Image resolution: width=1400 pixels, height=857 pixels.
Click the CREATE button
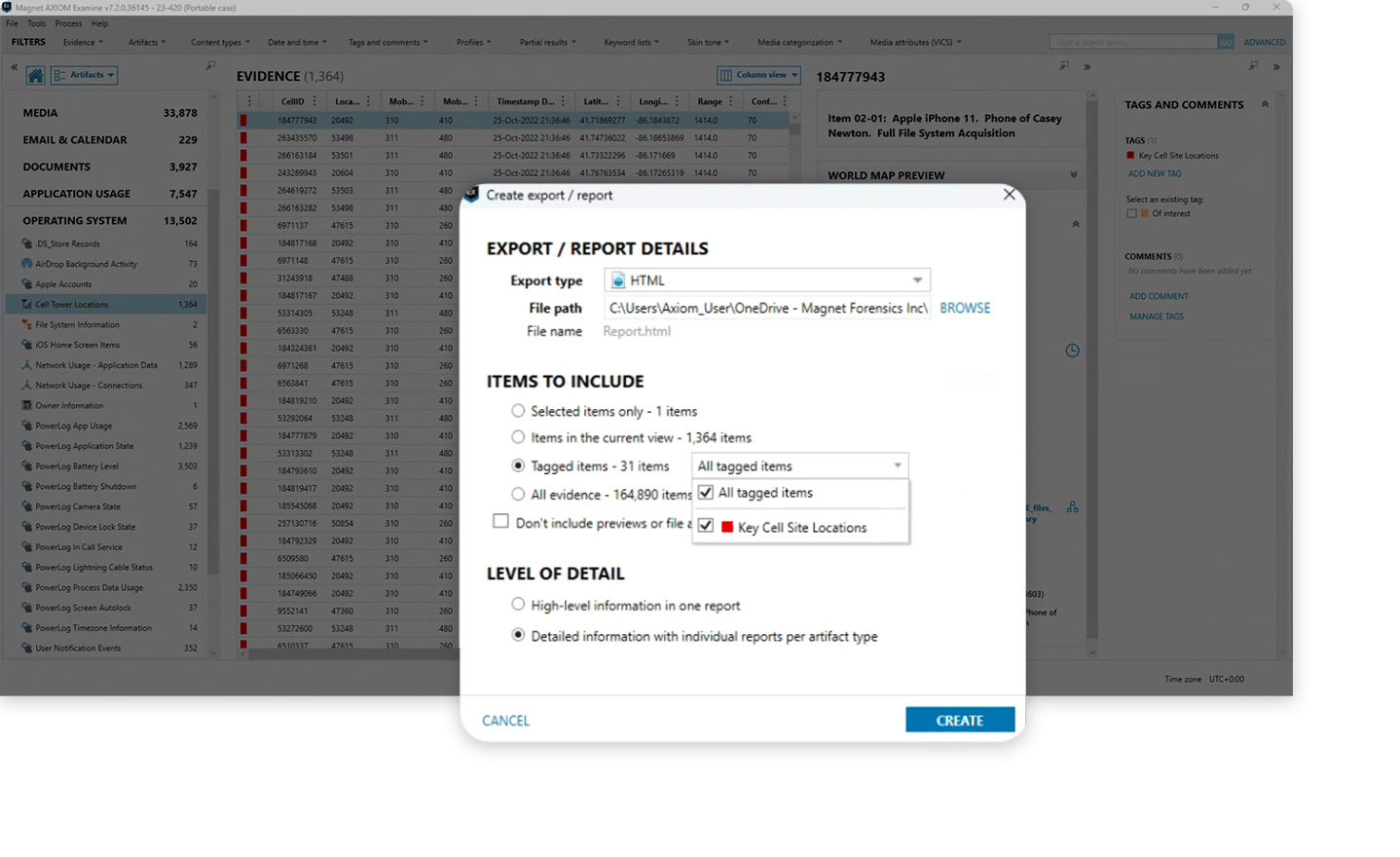960,720
